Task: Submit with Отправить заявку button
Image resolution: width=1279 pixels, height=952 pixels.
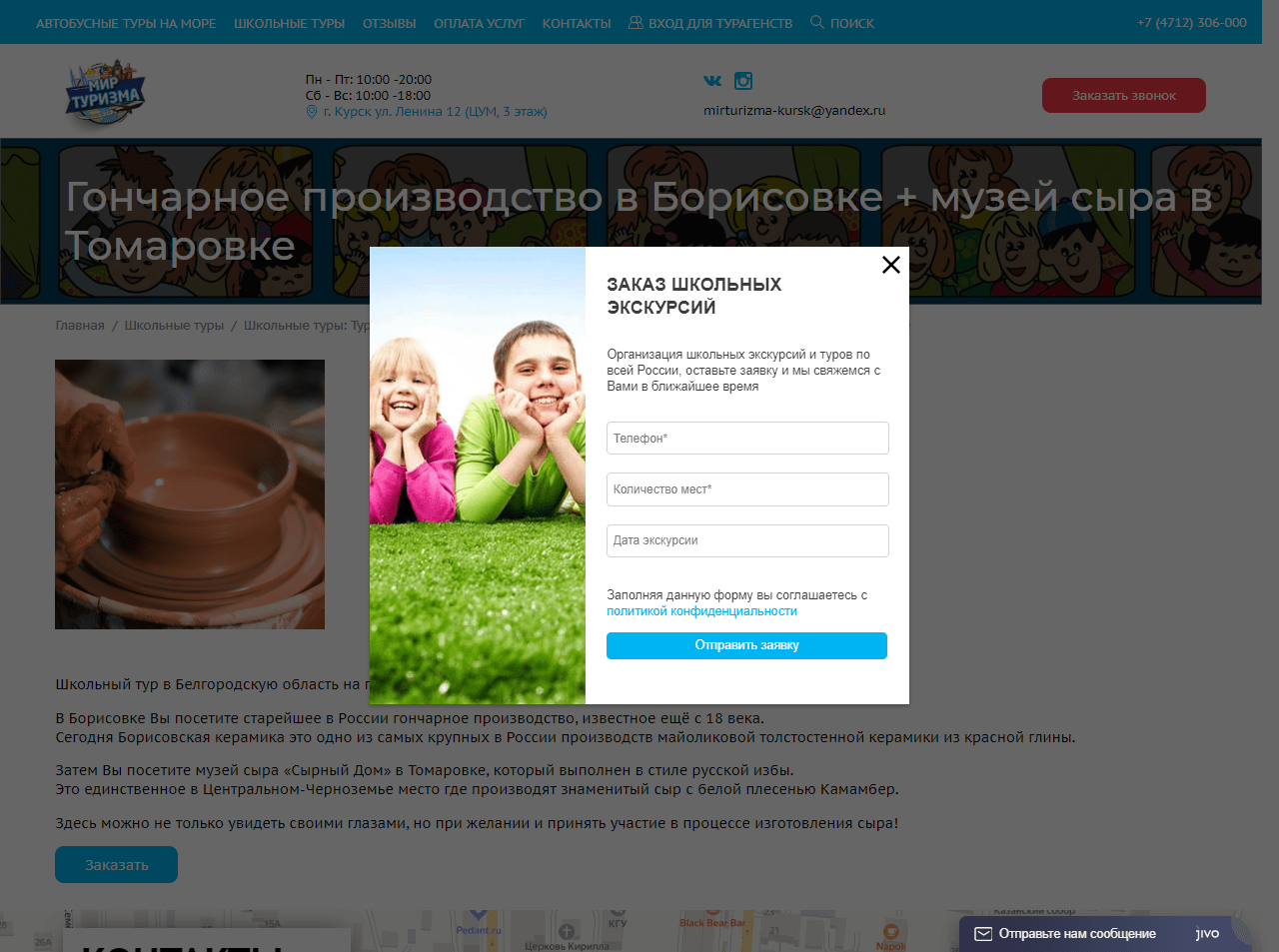Action: click(x=746, y=645)
